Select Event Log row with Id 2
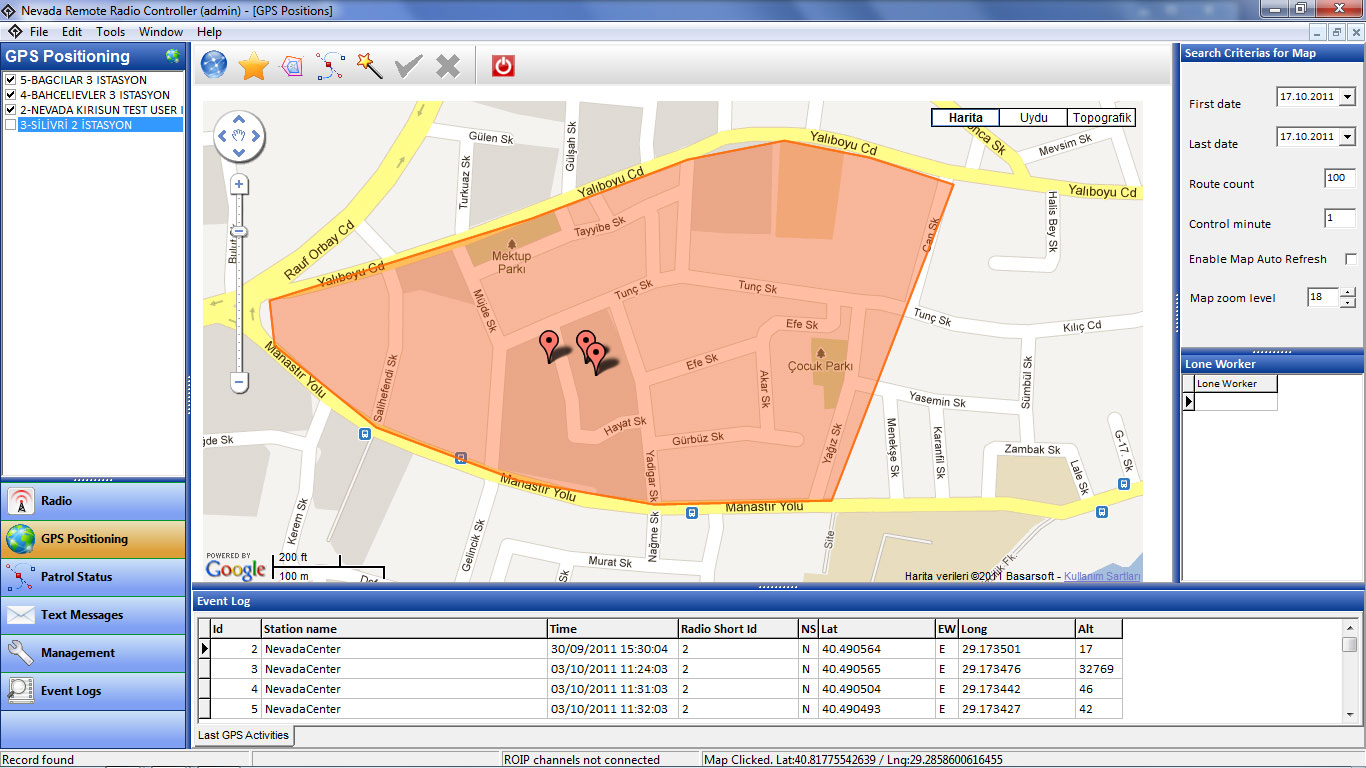 [660, 649]
